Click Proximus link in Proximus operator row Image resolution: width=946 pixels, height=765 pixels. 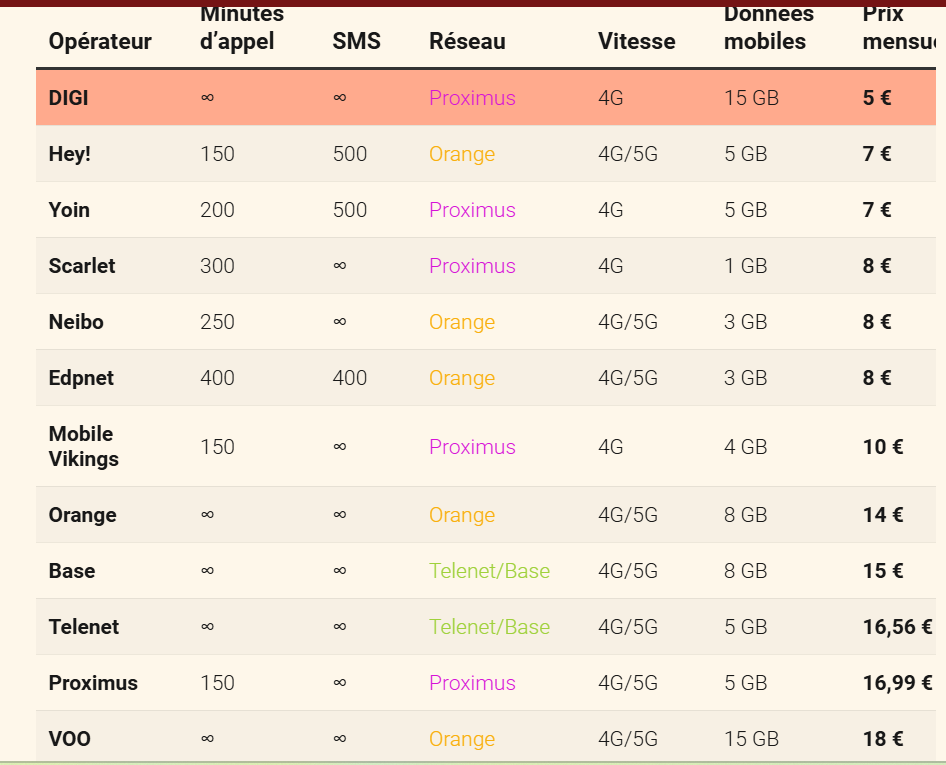[x=472, y=683]
